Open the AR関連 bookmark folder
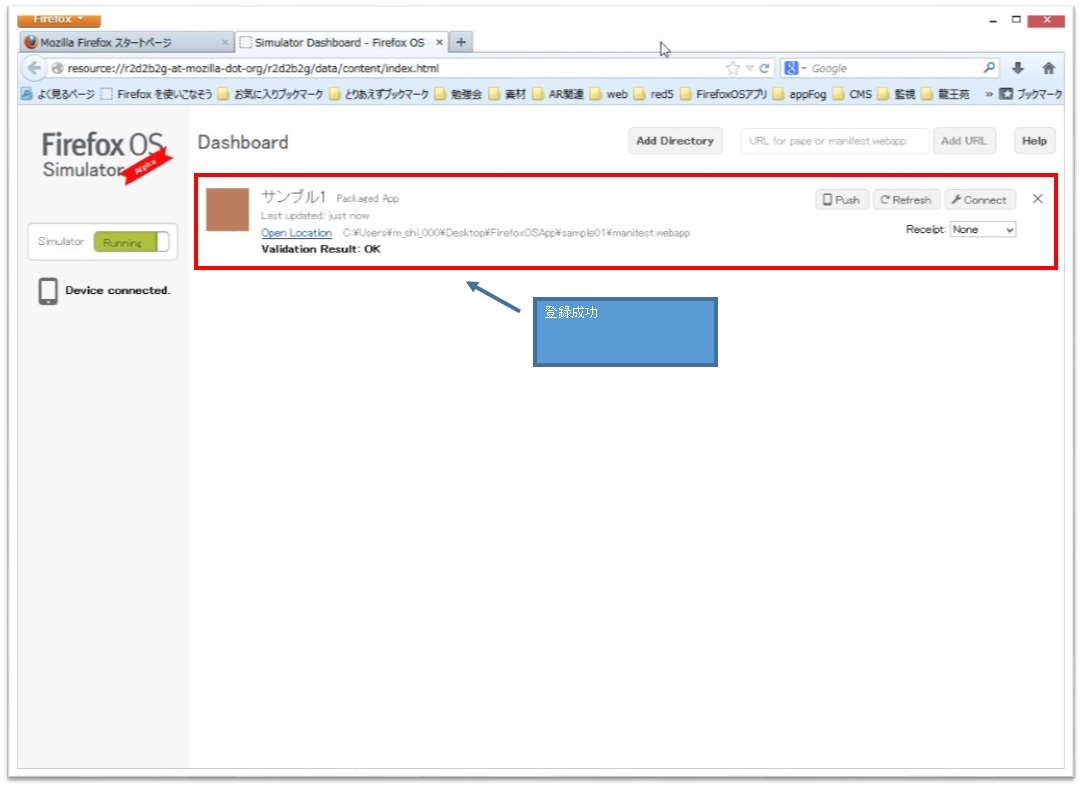The width and height of the screenshot is (1082, 788). [x=558, y=94]
